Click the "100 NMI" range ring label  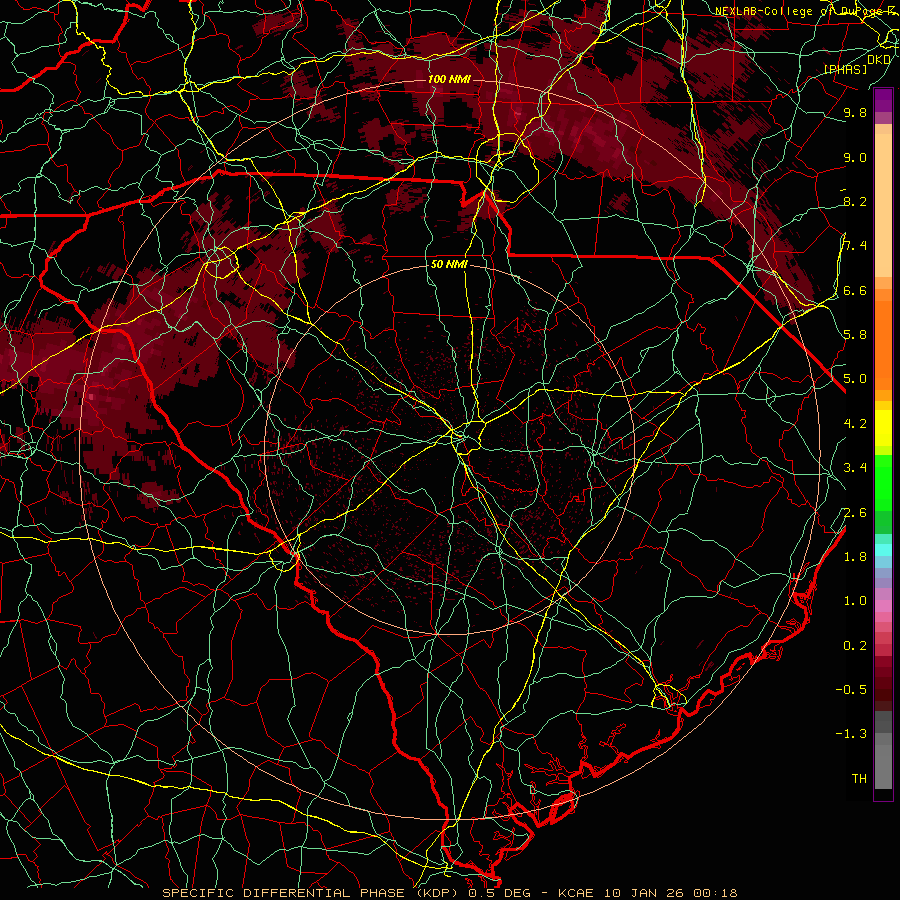[449, 79]
